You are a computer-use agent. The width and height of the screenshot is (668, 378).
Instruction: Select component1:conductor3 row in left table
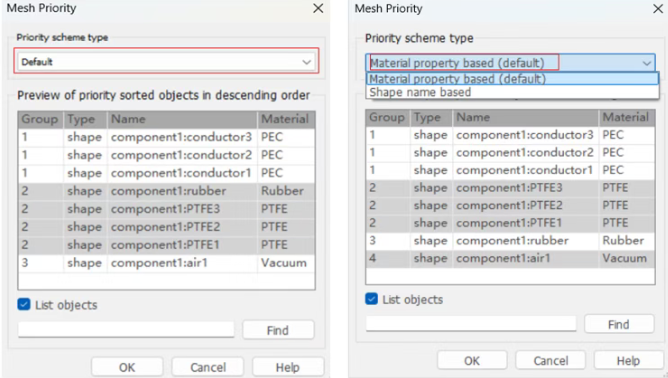tap(167, 137)
